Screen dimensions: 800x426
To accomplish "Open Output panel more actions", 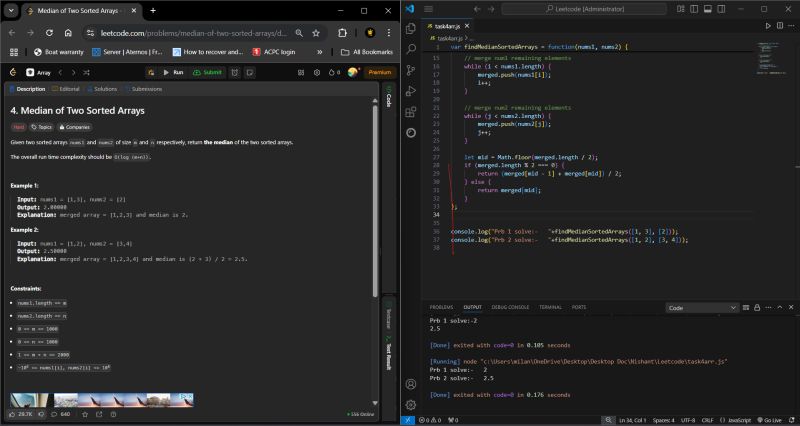I will tap(768, 308).
